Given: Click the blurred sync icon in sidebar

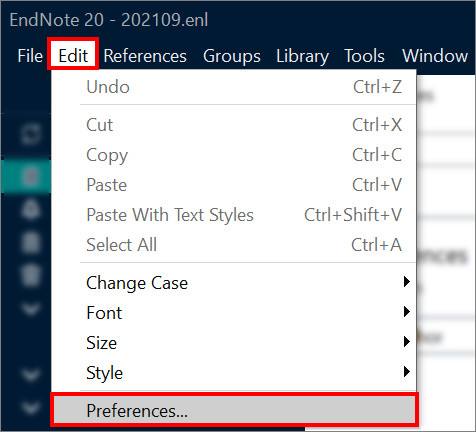Looking at the screenshot, I should [x=31, y=134].
